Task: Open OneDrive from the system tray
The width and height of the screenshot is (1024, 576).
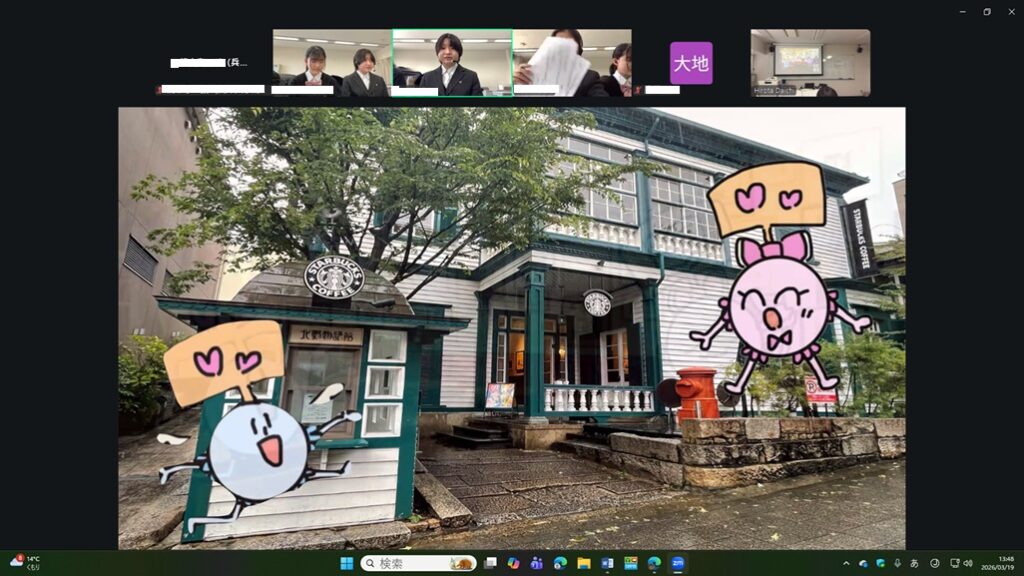Action: (x=863, y=563)
